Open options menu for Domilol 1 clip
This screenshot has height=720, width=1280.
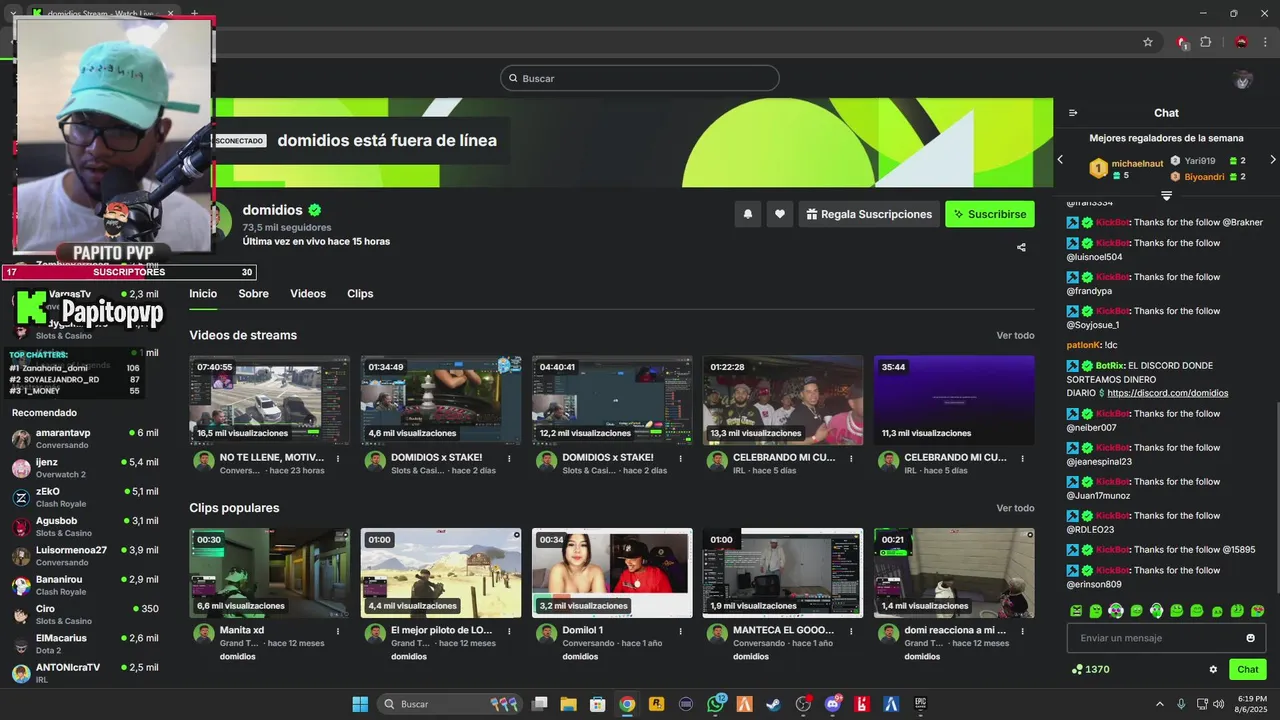point(680,631)
